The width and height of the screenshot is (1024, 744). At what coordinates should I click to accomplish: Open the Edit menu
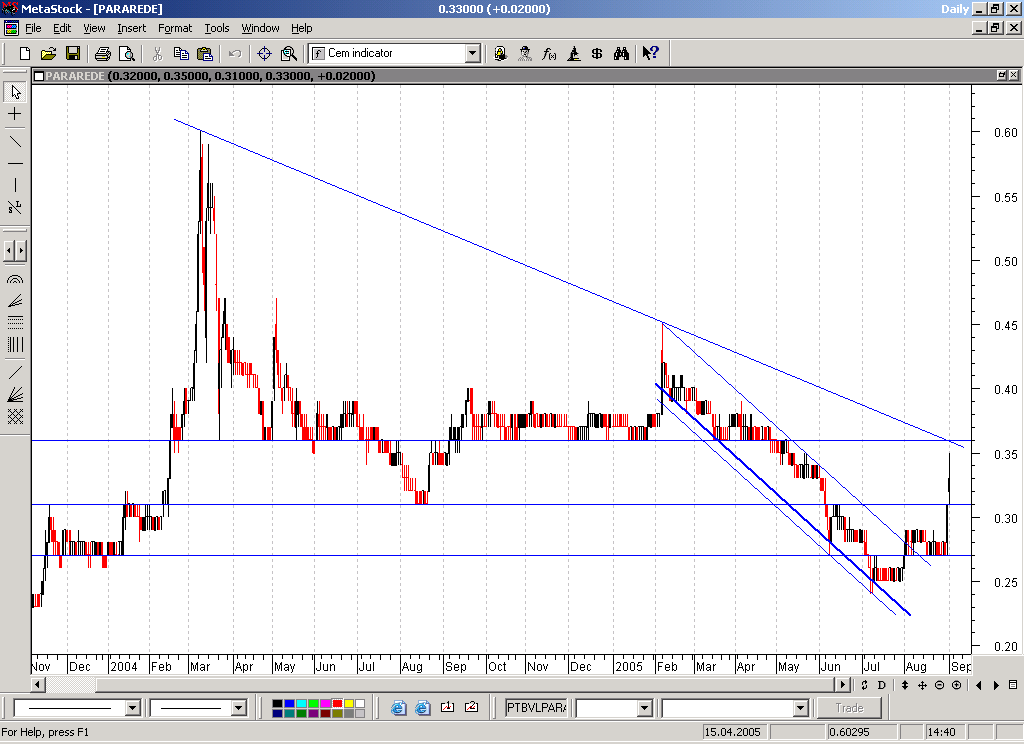[62, 28]
